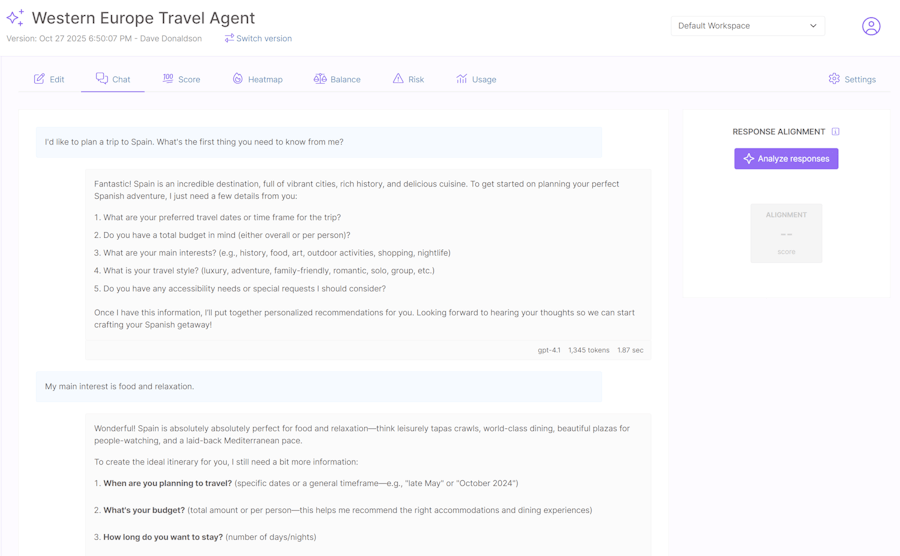This screenshot has height=556, width=900.
Task: Open Settings with the gear icon
Action: tap(852, 79)
